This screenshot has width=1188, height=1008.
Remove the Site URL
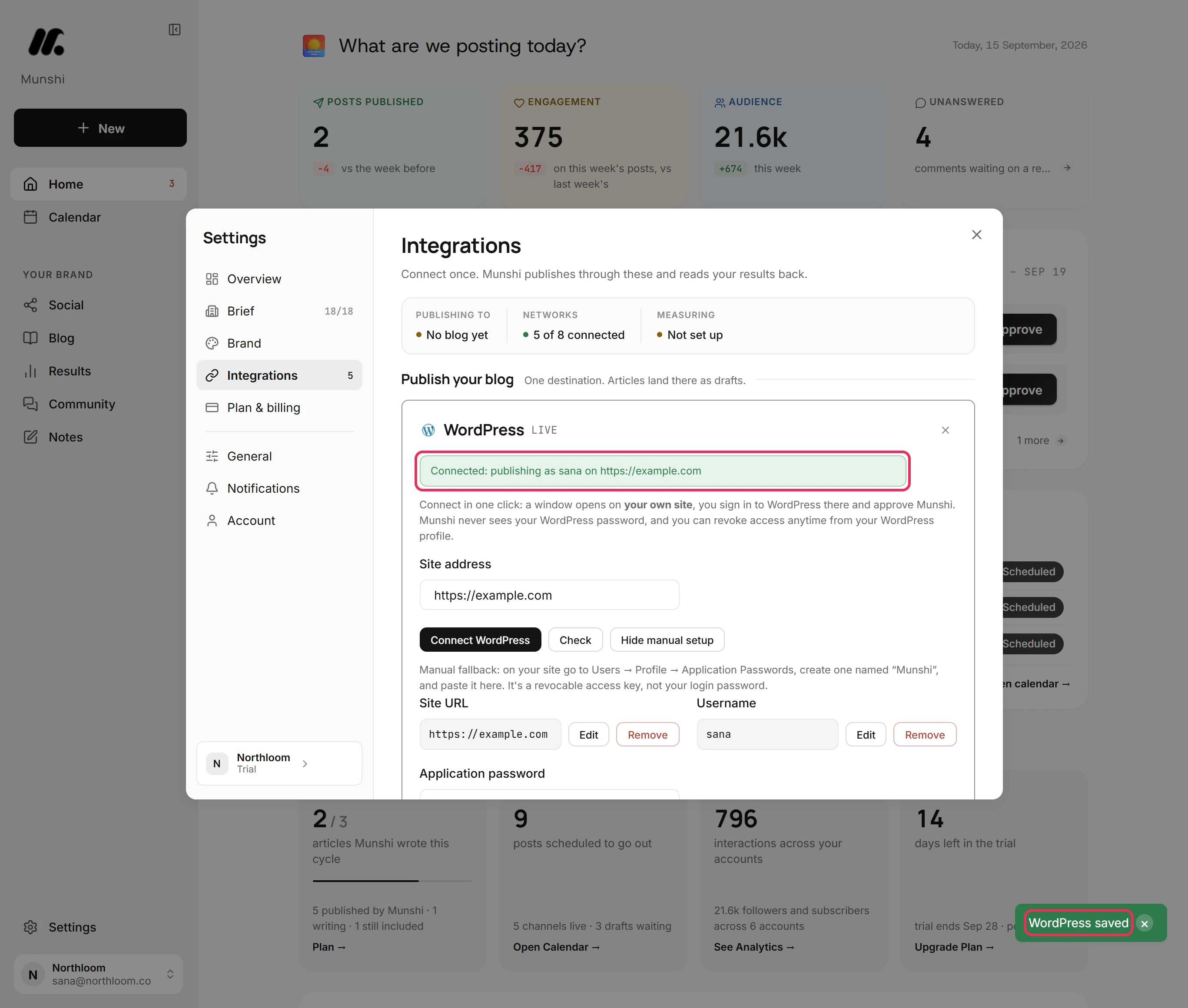pyautogui.click(x=647, y=735)
